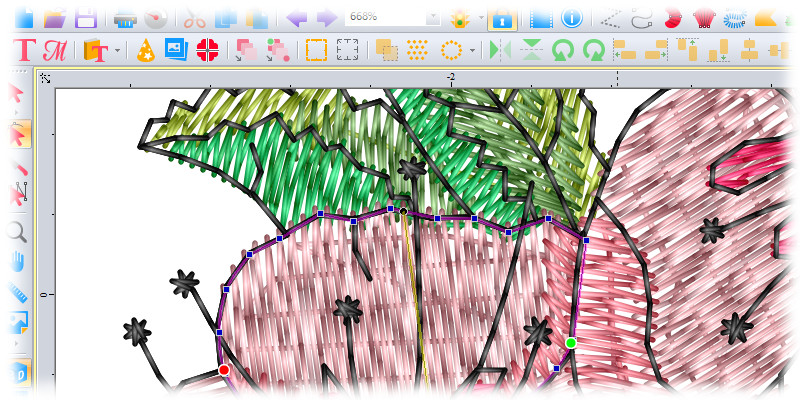Click the Undo left arrow button

click(296, 18)
